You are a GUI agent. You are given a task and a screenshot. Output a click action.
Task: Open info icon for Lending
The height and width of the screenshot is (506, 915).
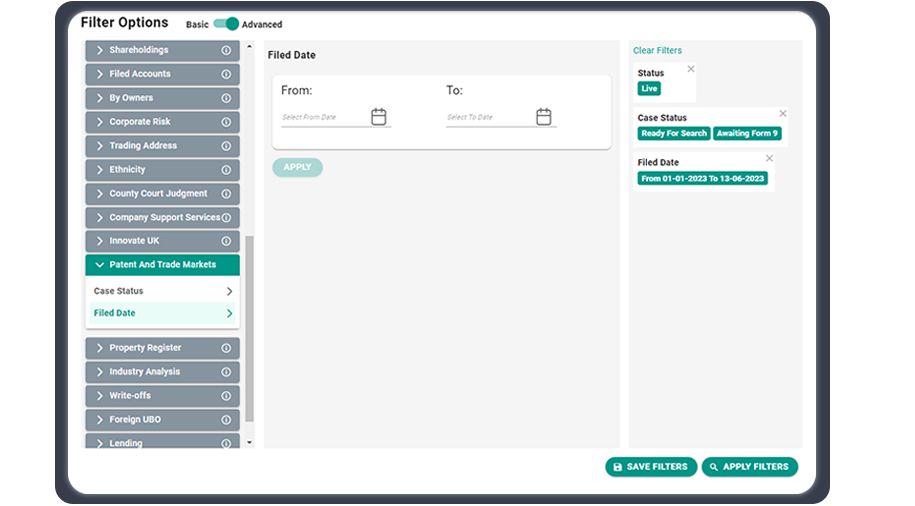click(226, 444)
